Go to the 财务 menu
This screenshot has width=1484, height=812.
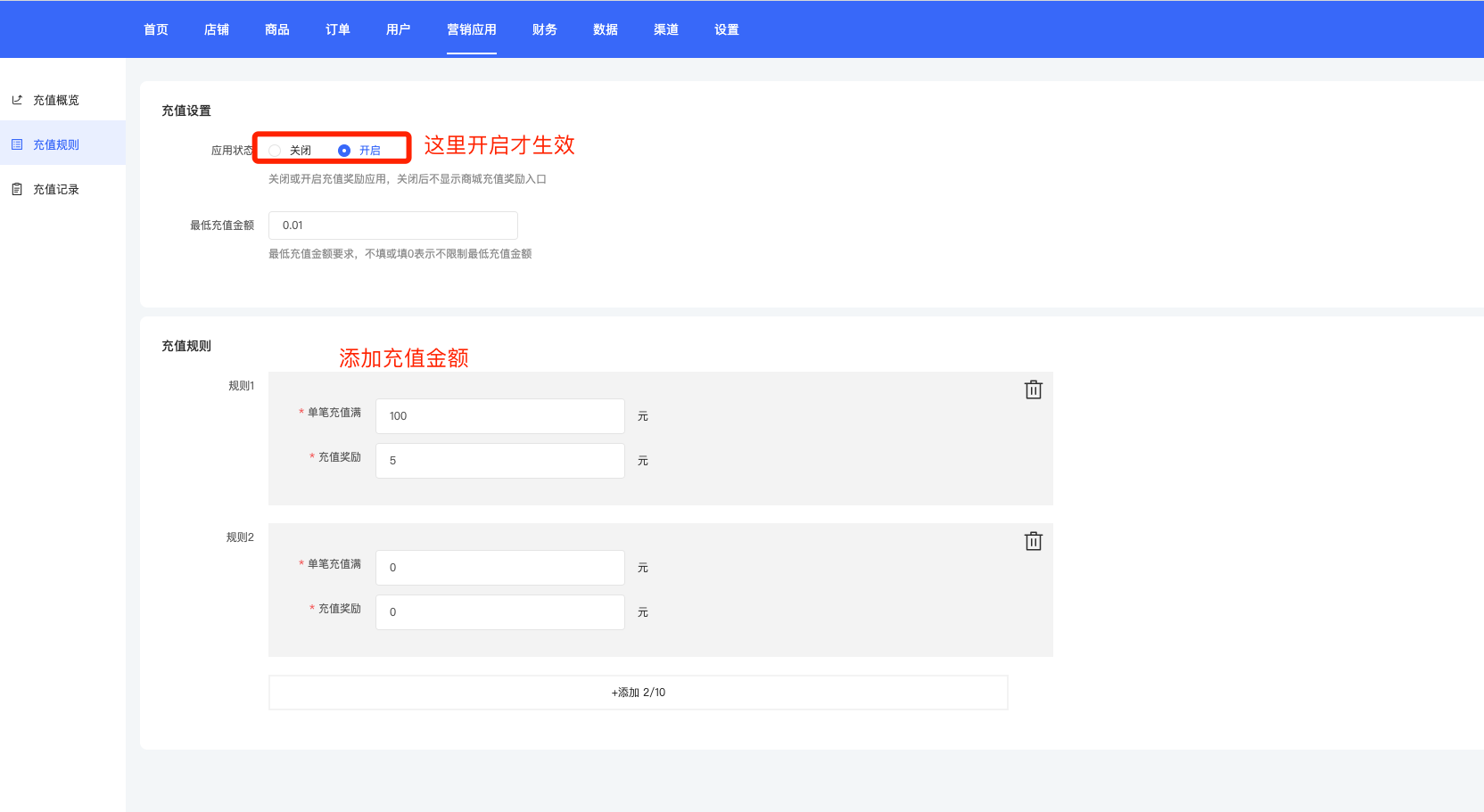(545, 29)
